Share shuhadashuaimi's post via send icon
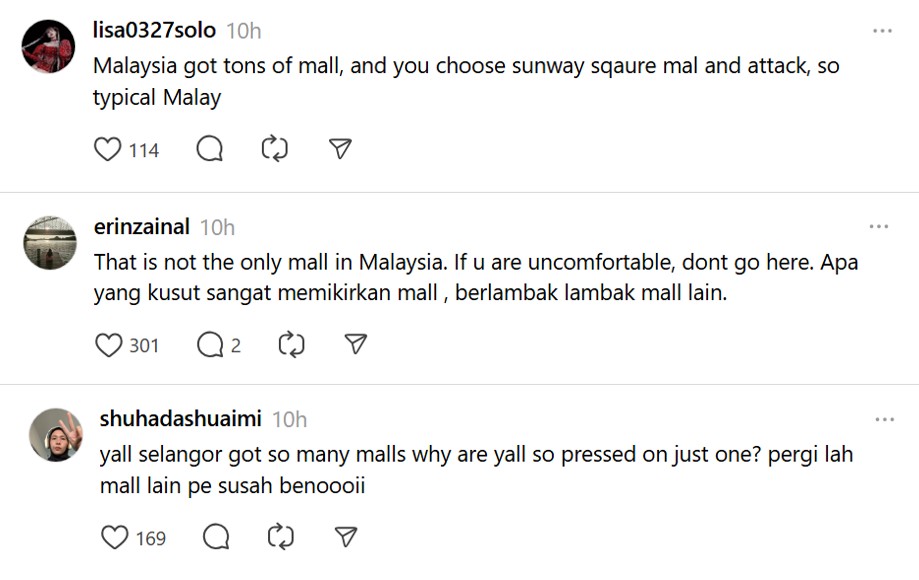 point(346,538)
